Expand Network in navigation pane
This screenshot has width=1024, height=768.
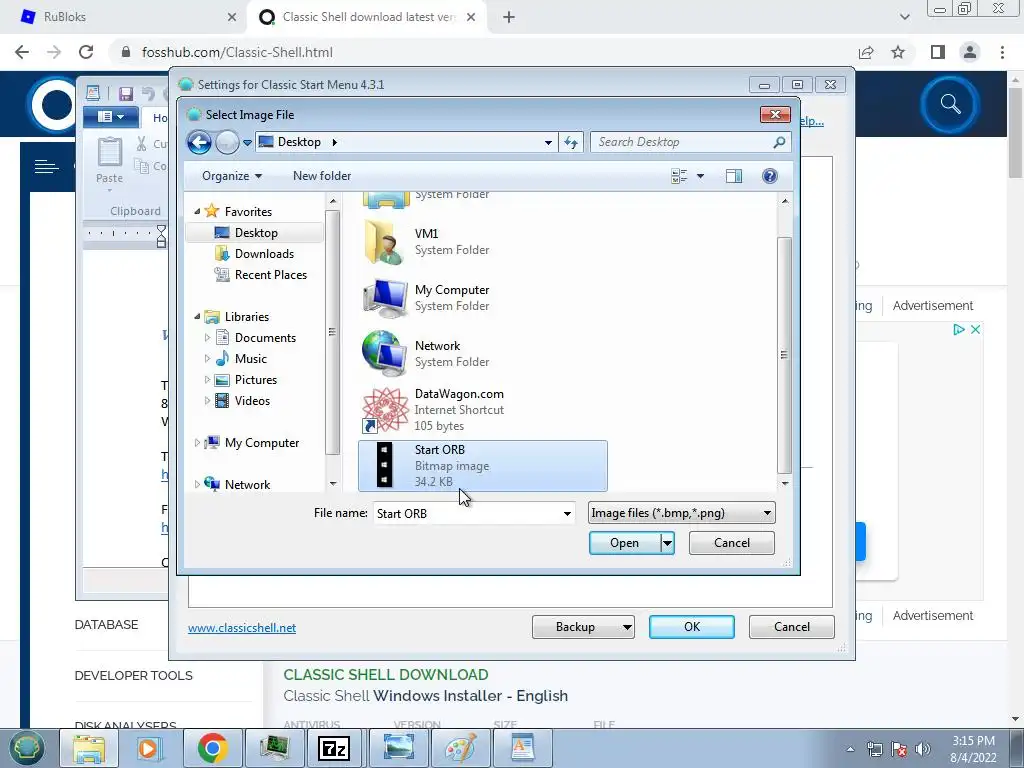[197, 485]
